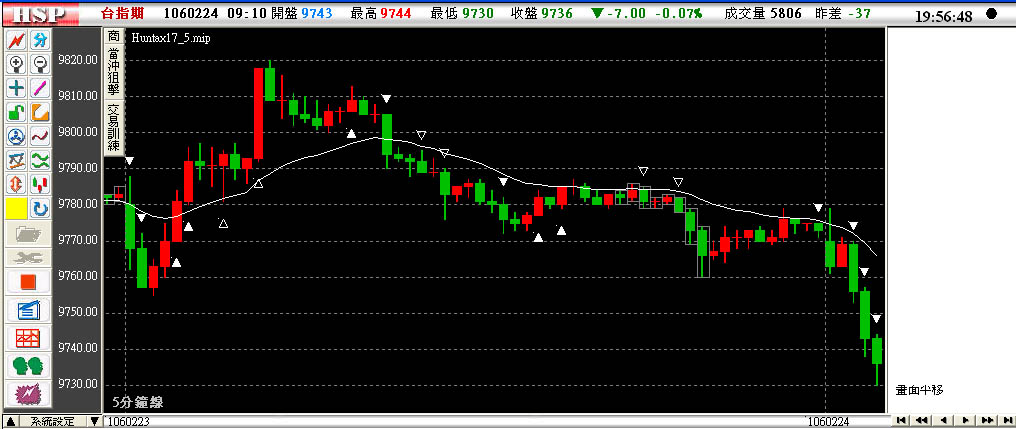Select the magenta line drawing tool
The height and width of the screenshot is (429, 1016).
point(40,88)
